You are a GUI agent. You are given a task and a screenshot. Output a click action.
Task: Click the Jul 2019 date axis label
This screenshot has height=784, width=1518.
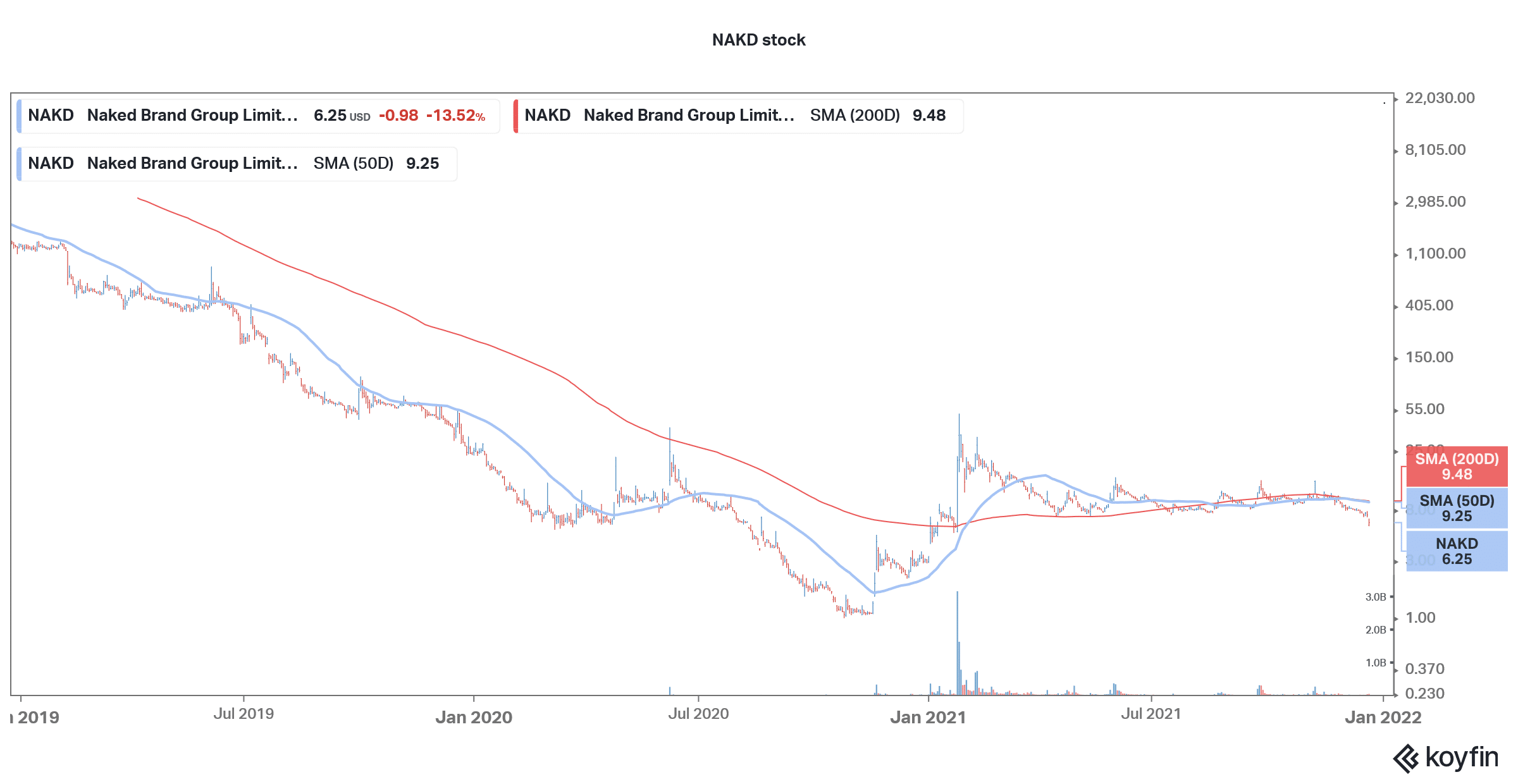244,714
